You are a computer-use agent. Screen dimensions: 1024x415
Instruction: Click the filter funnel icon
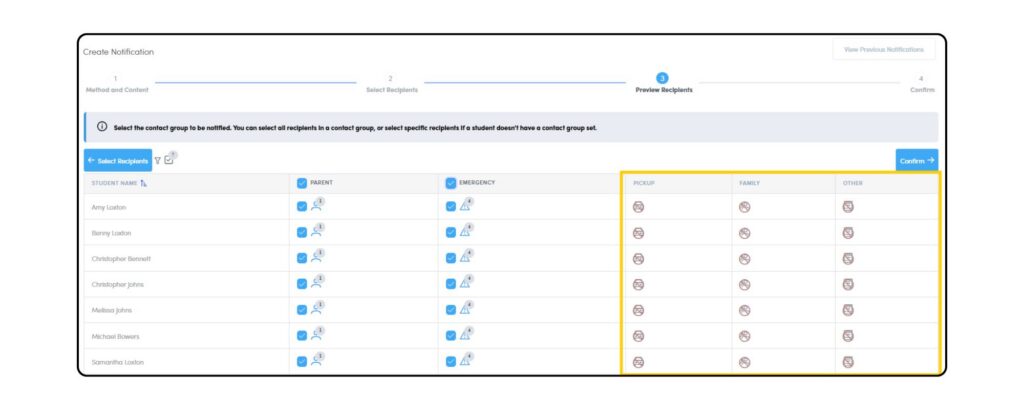pos(157,160)
